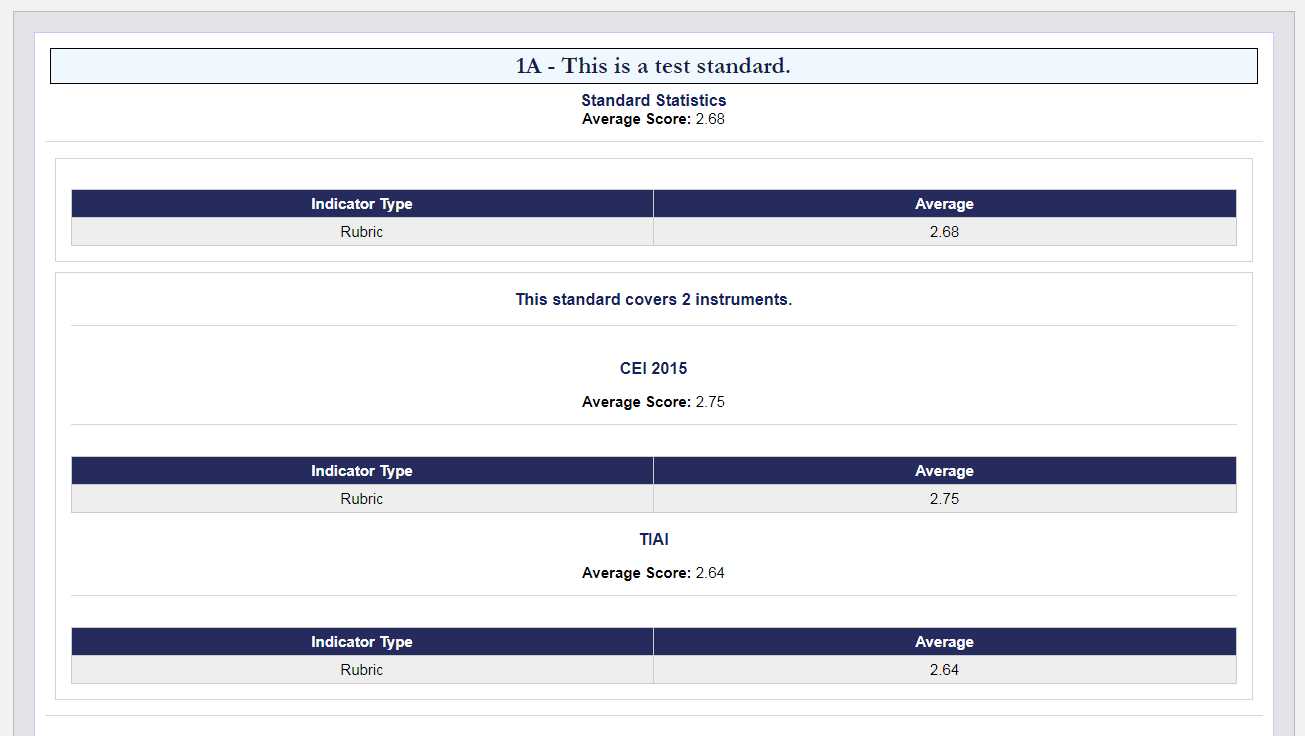Click 'Average' column header in the top table
The width and height of the screenshot is (1305, 736).
tap(944, 204)
